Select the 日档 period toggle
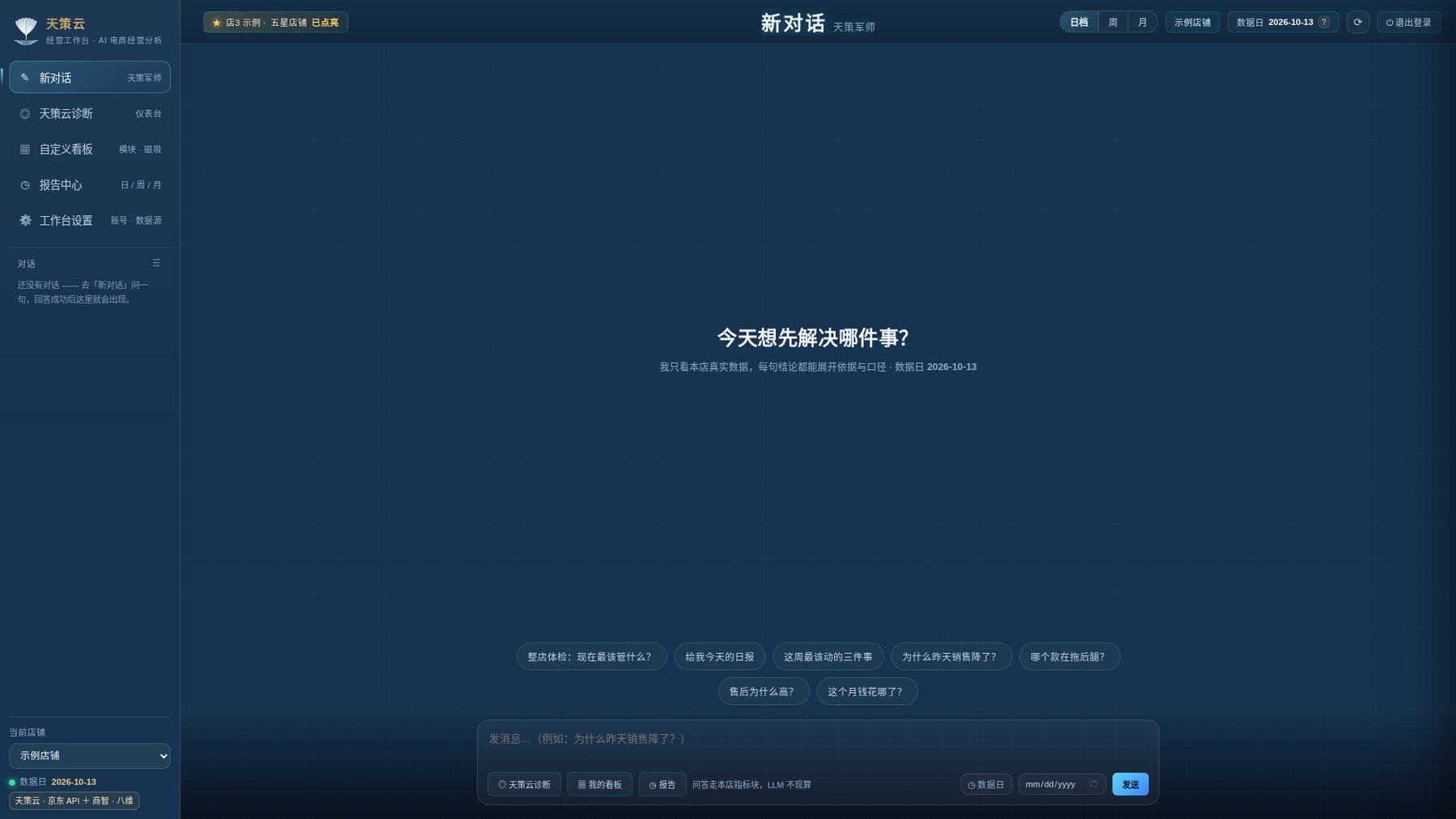The height and width of the screenshot is (819, 1456). point(1079,23)
